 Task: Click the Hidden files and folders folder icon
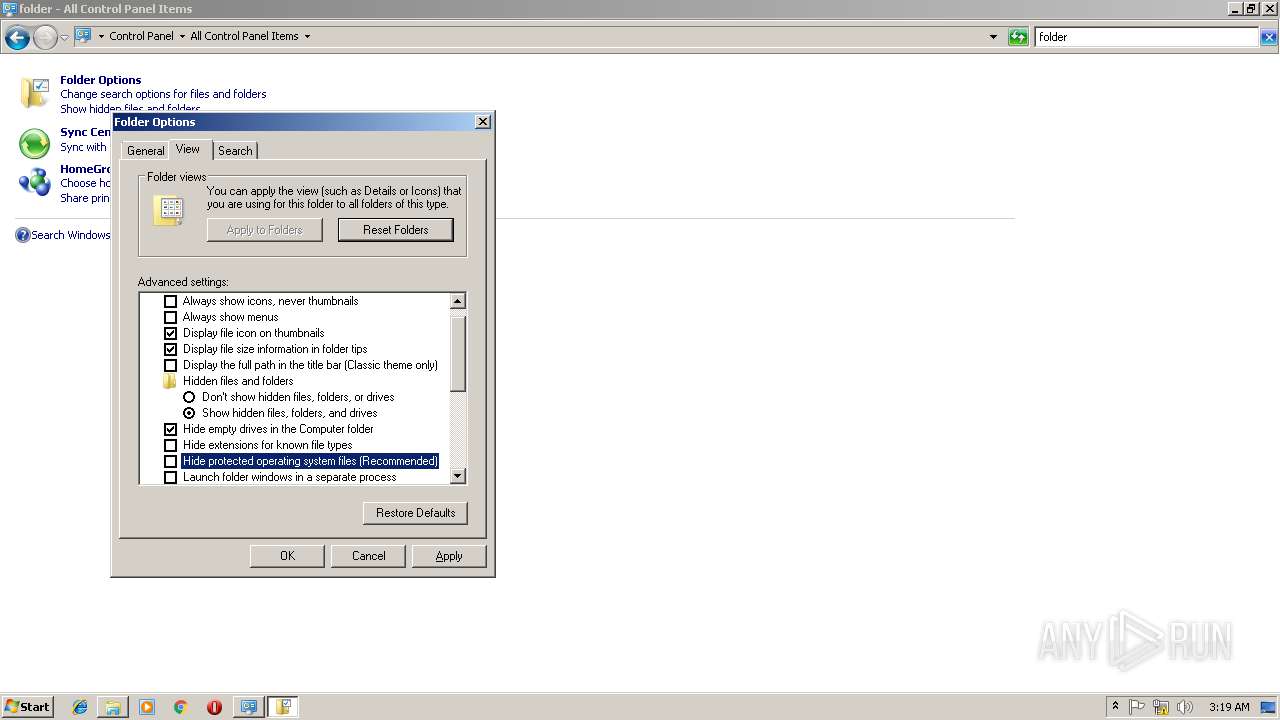(x=170, y=381)
